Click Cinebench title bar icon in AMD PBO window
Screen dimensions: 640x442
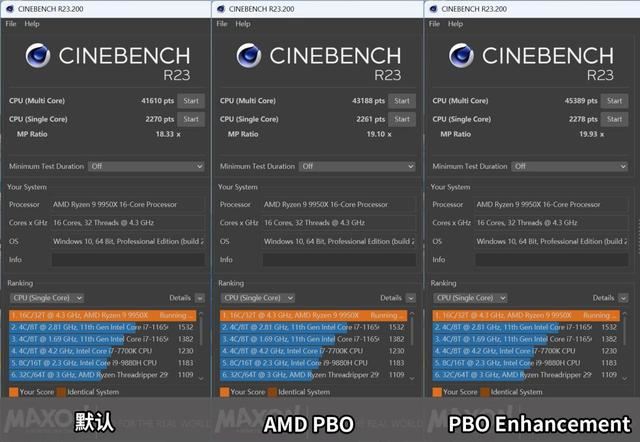[221, 9]
